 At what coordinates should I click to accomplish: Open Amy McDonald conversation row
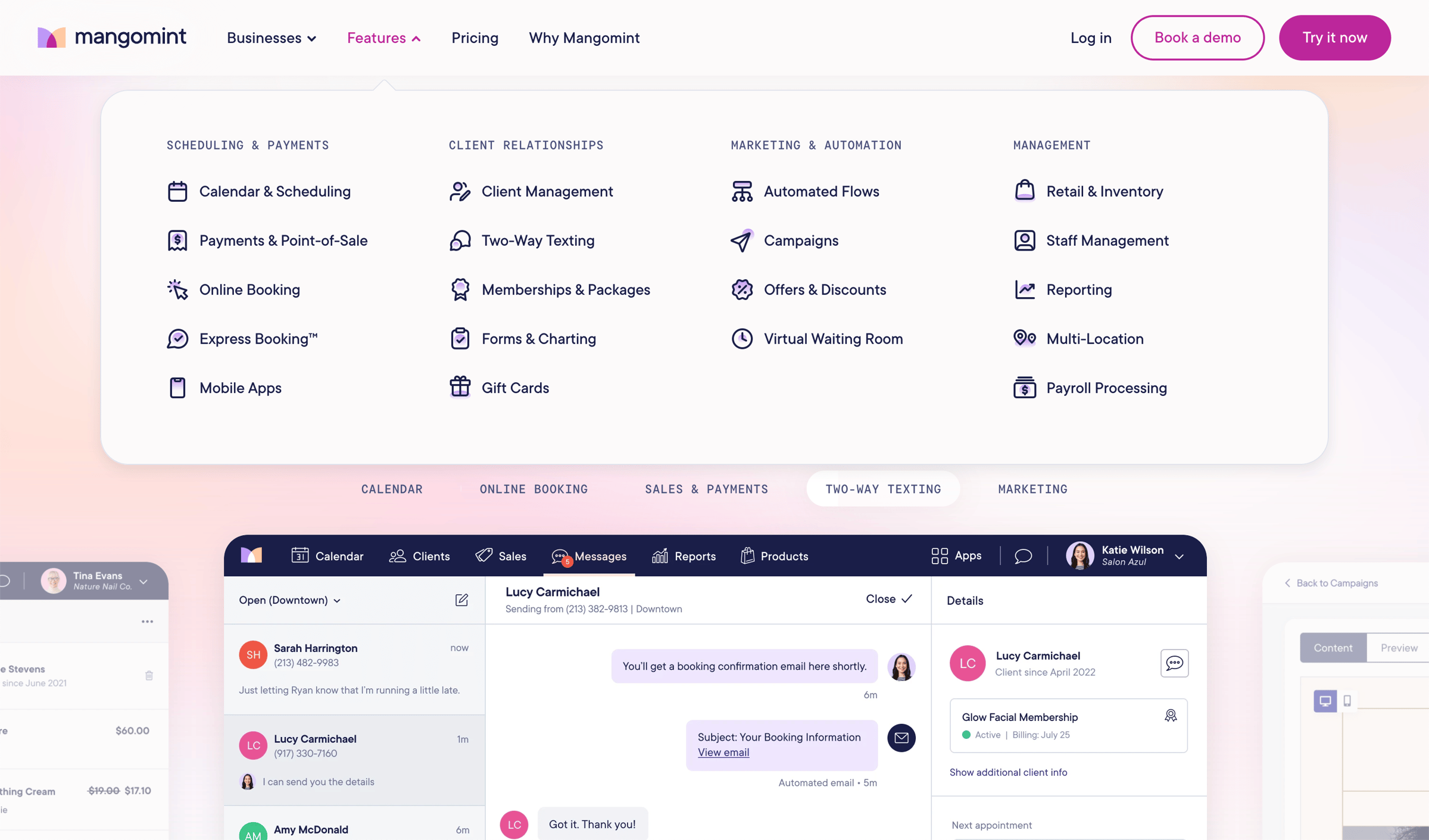tap(354, 823)
